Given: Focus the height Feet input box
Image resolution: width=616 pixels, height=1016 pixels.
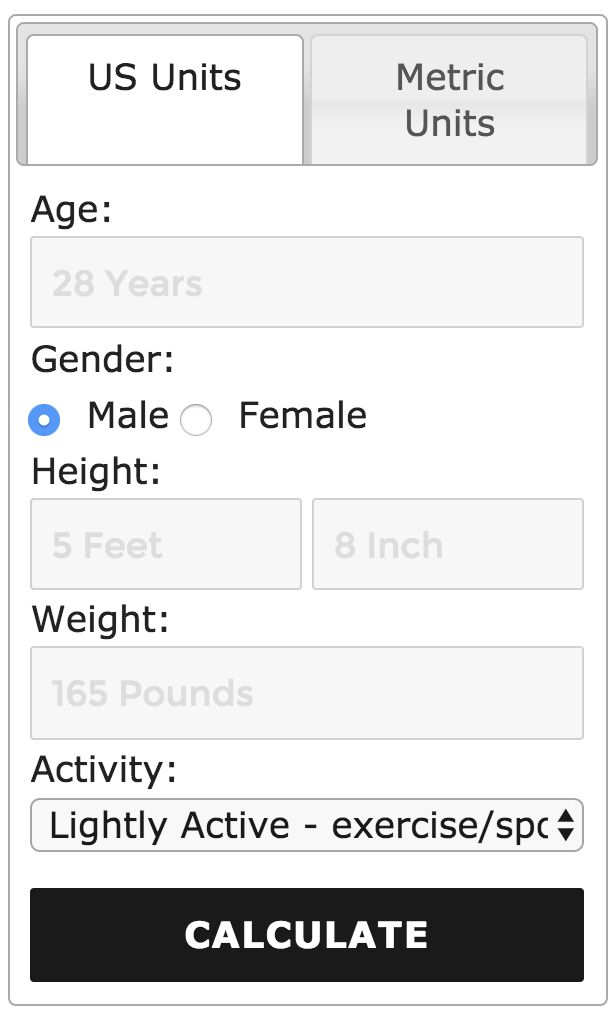Looking at the screenshot, I should [166, 544].
